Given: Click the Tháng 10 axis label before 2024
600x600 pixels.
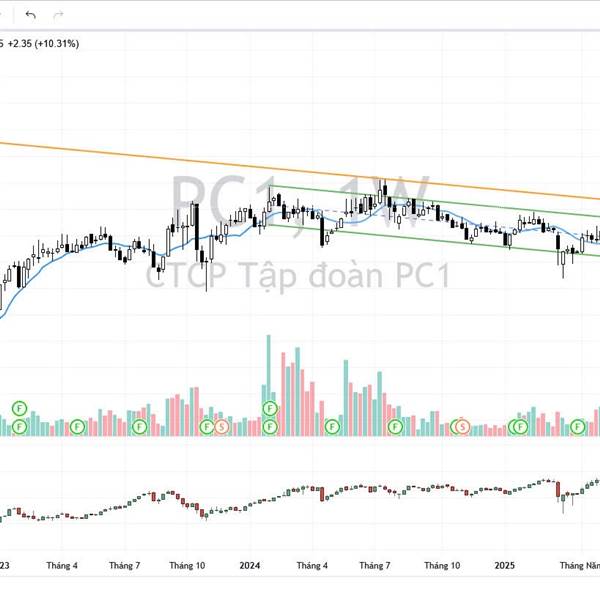Looking at the screenshot, I should (187, 565).
